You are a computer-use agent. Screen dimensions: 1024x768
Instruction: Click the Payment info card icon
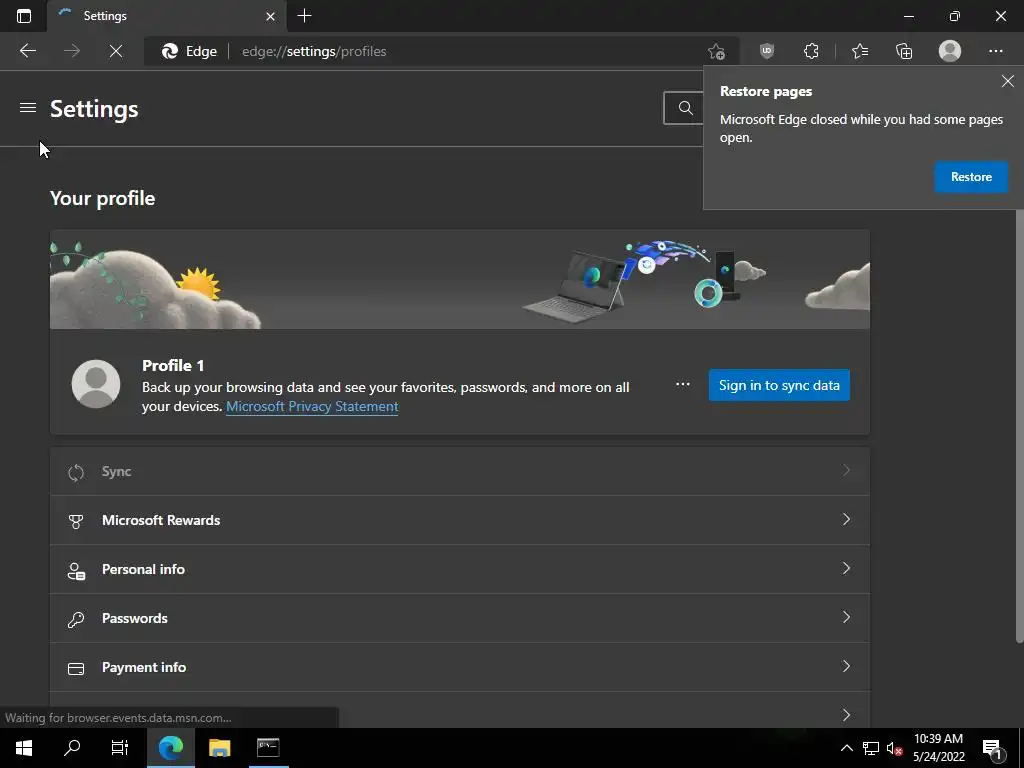pyautogui.click(x=76, y=669)
